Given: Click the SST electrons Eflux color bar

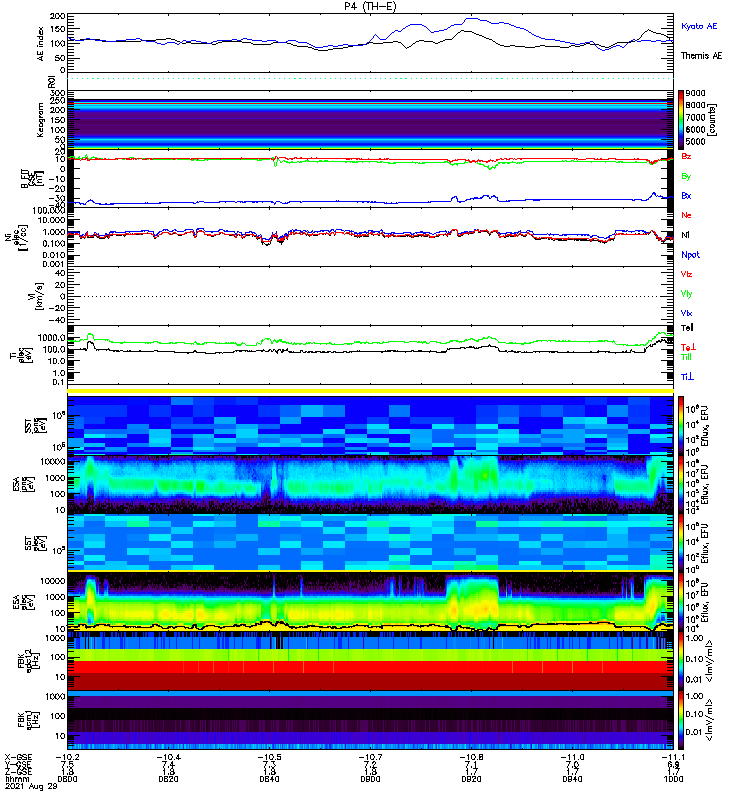Looking at the screenshot, I should [681, 543].
